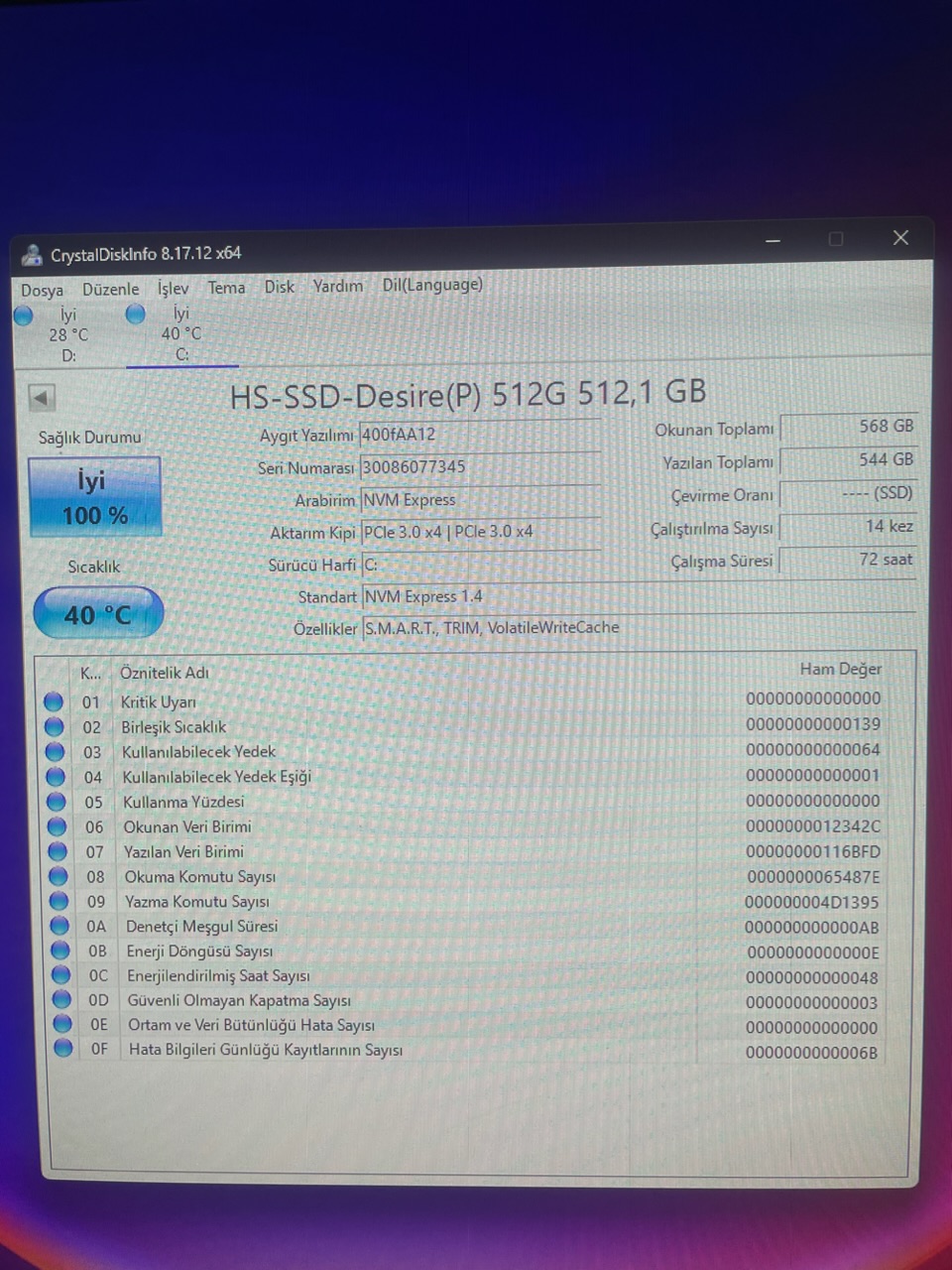Select drive D: with 28 °C status
Viewport: 952px width, 1270px height.
[67, 334]
